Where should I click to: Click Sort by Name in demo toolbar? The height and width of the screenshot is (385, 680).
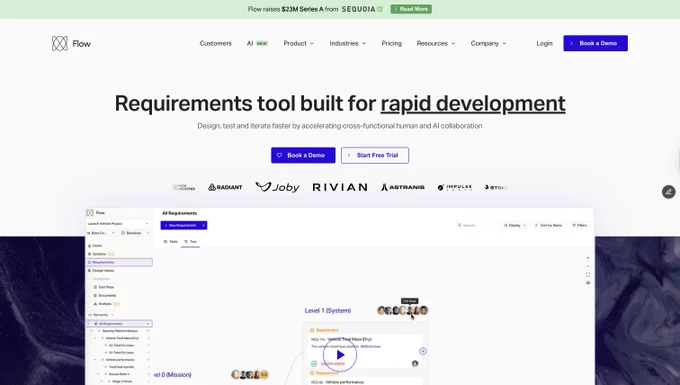(548, 225)
